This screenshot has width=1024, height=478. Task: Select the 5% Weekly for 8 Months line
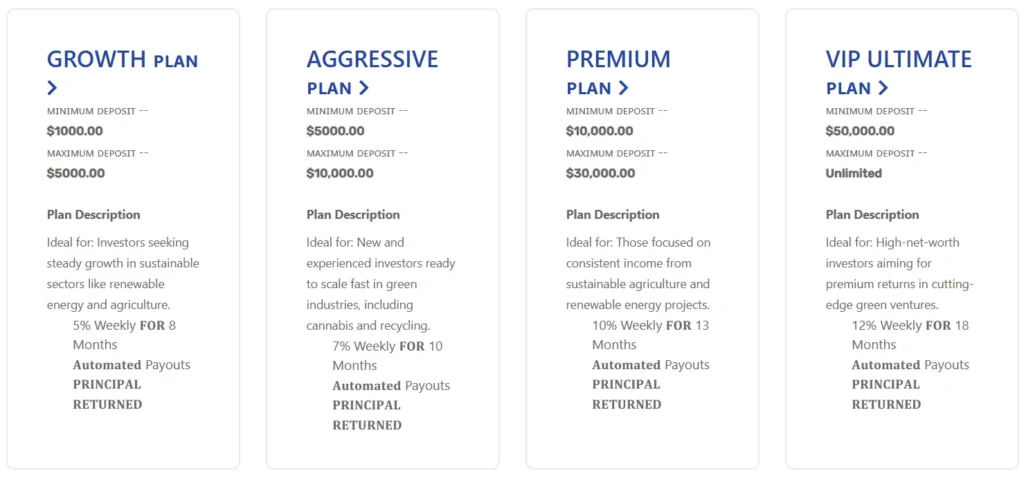pyautogui.click(x=124, y=335)
